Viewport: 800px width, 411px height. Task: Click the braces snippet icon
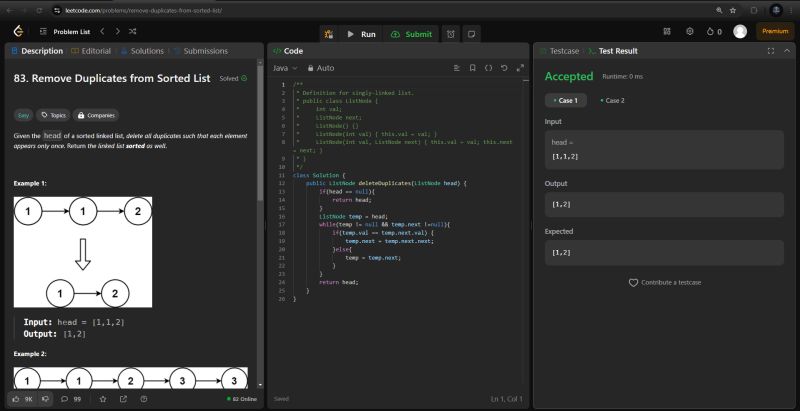tap(488, 68)
